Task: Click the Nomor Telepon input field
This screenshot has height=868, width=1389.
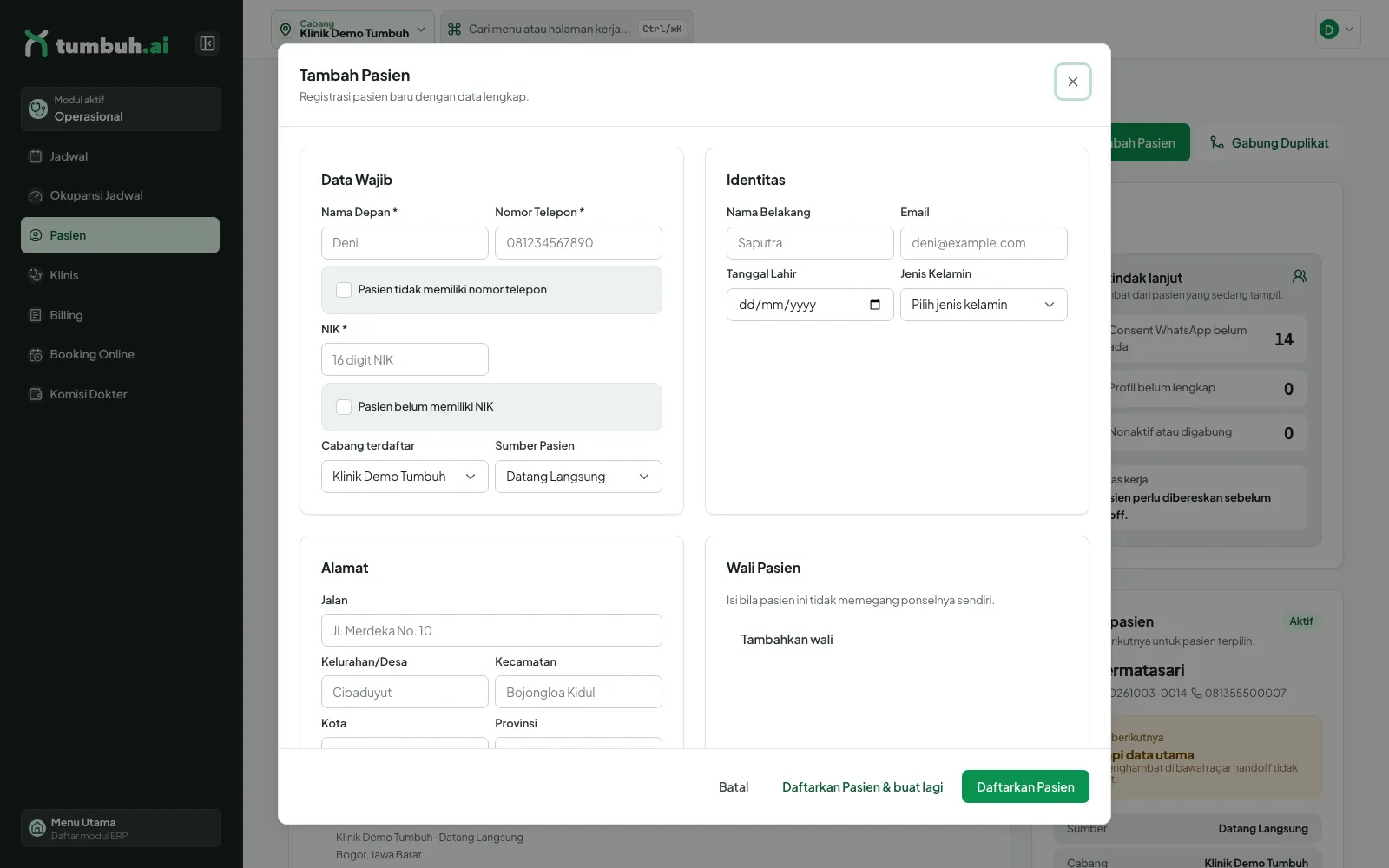Action: coord(578,243)
